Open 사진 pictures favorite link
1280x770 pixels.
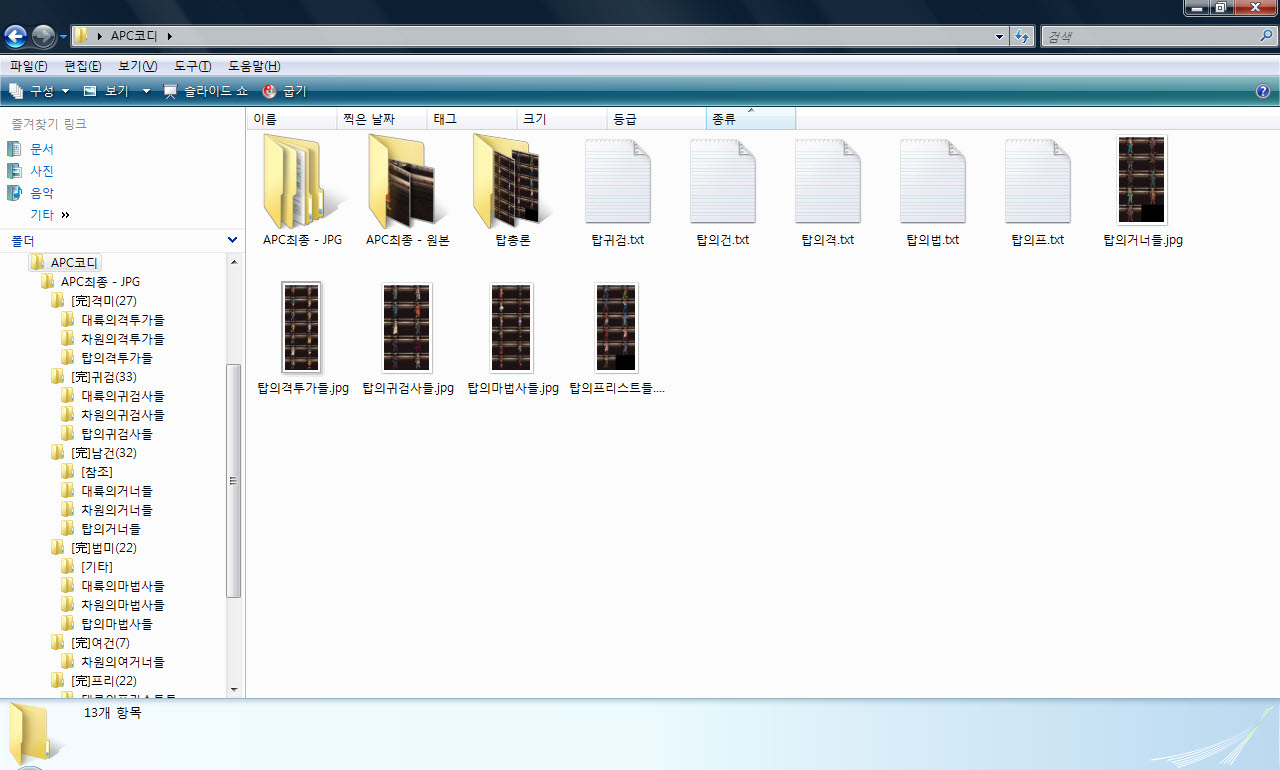click(x=42, y=171)
